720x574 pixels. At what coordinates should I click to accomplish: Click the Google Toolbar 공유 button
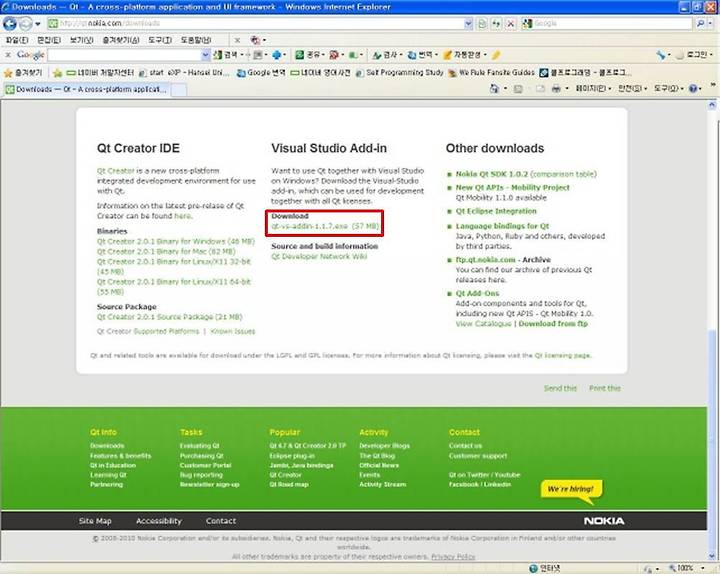coord(308,55)
